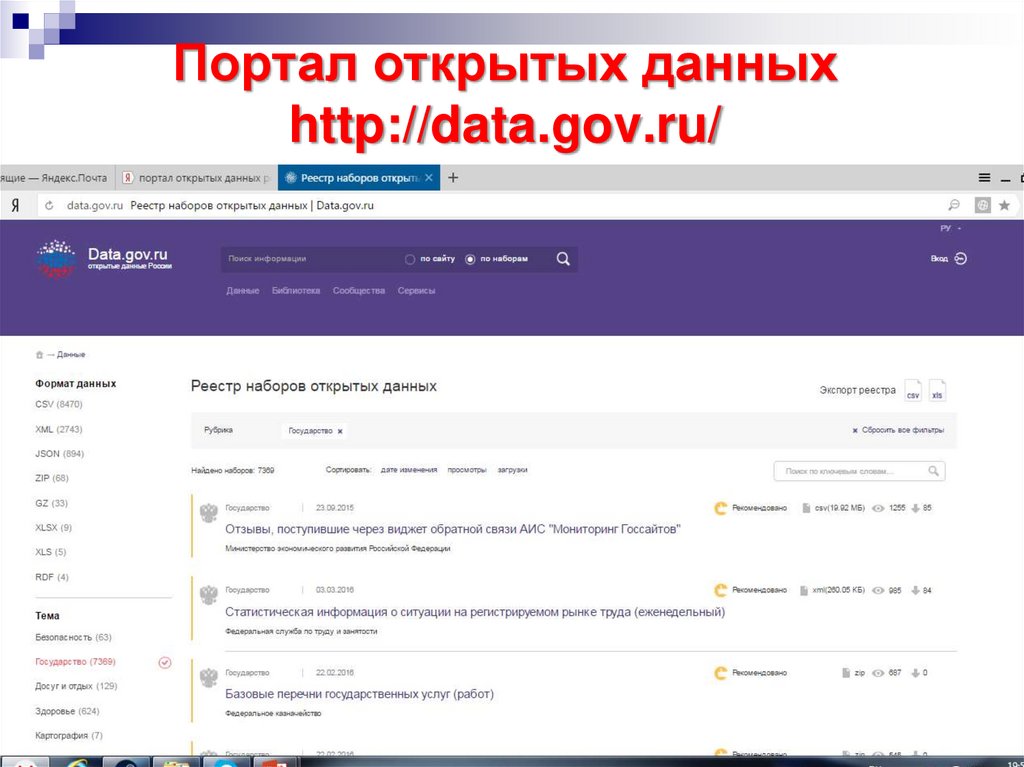Click coat of arms icon beside Отзывы dataset
1024x767 pixels.
point(208,514)
